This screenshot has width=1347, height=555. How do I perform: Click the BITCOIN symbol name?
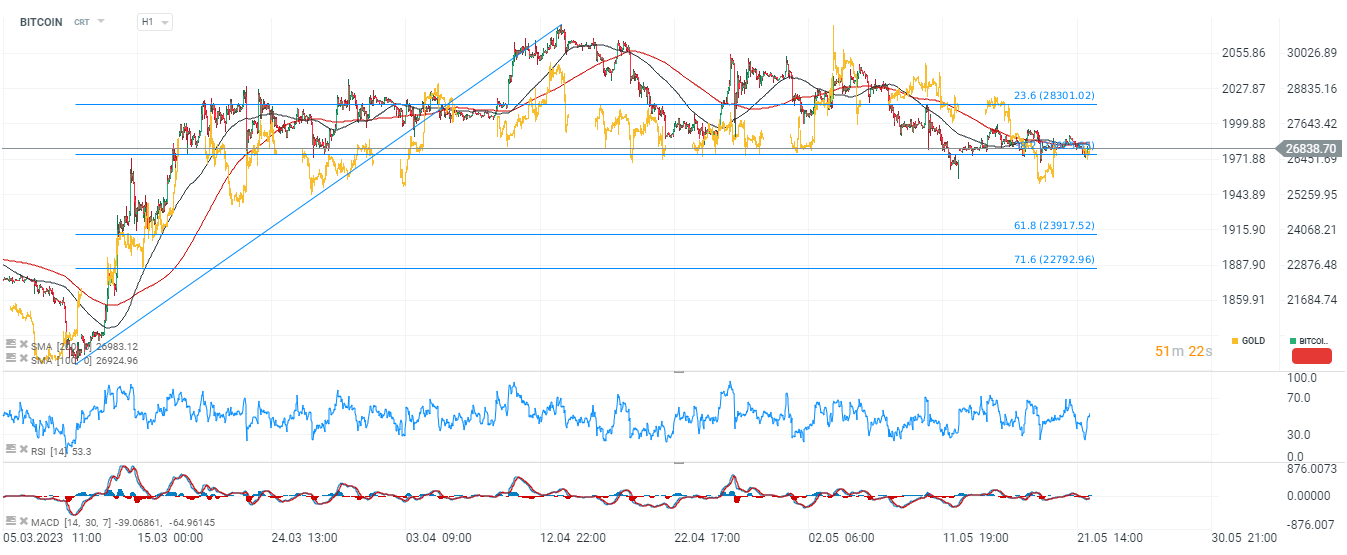click(x=41, y=21)
